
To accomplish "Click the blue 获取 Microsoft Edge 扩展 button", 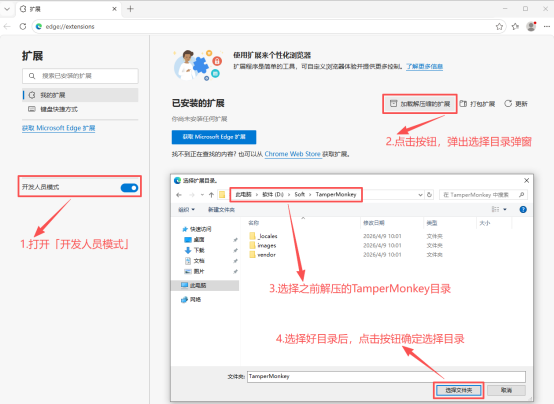I will [214, 137].
